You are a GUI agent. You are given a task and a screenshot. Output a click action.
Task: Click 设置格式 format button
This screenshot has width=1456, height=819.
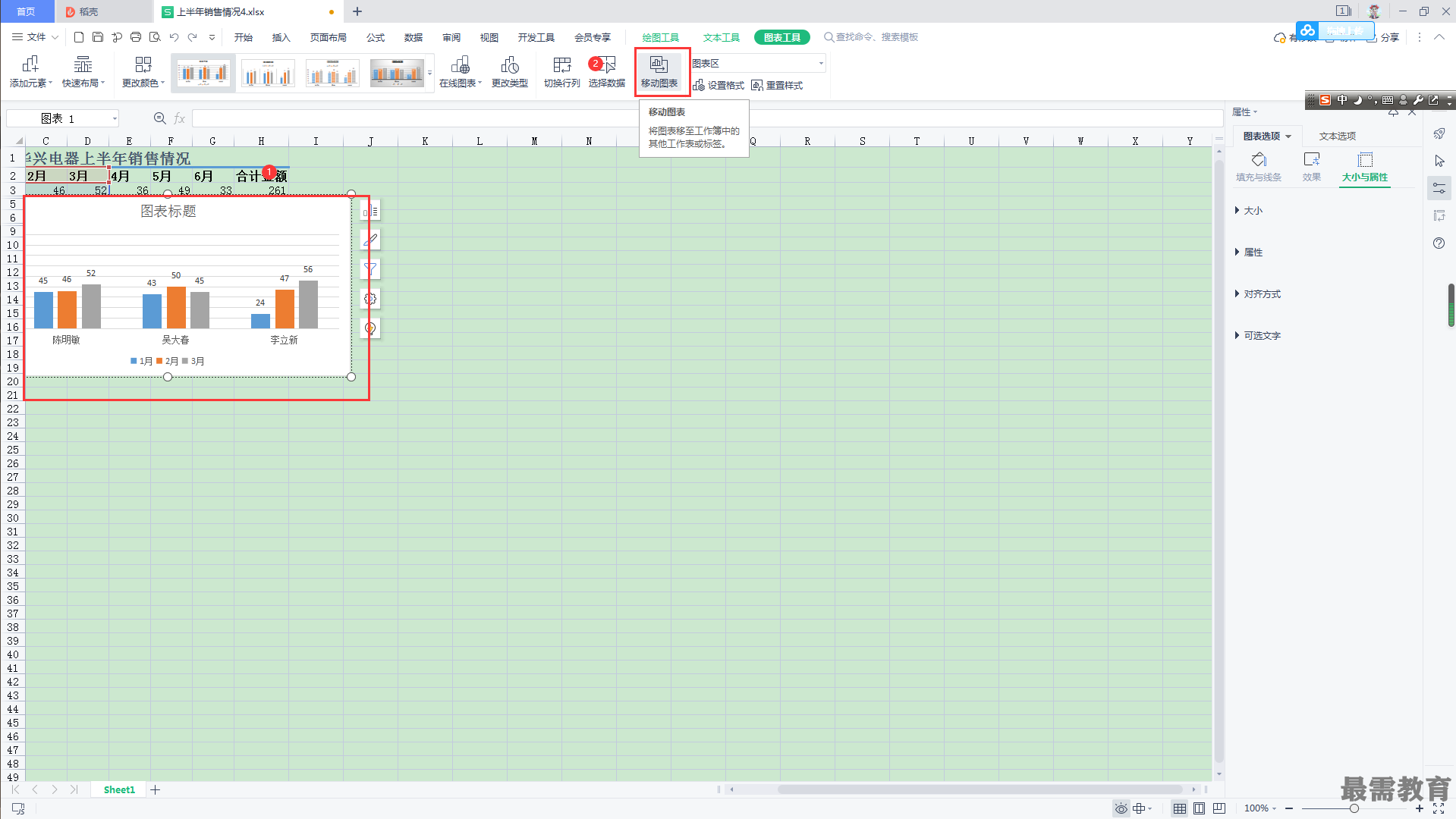719,86
